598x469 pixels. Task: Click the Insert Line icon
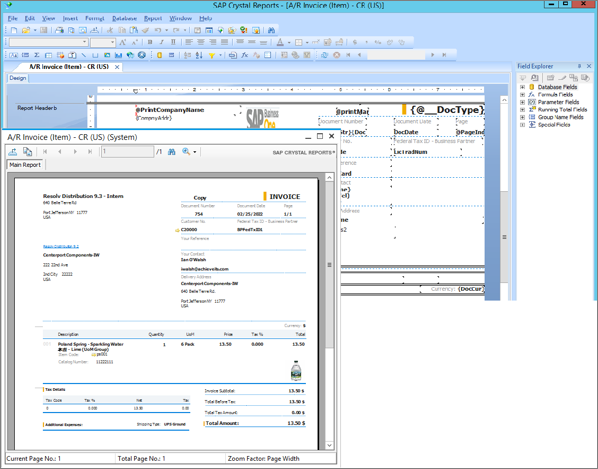[x=84, y=55]
